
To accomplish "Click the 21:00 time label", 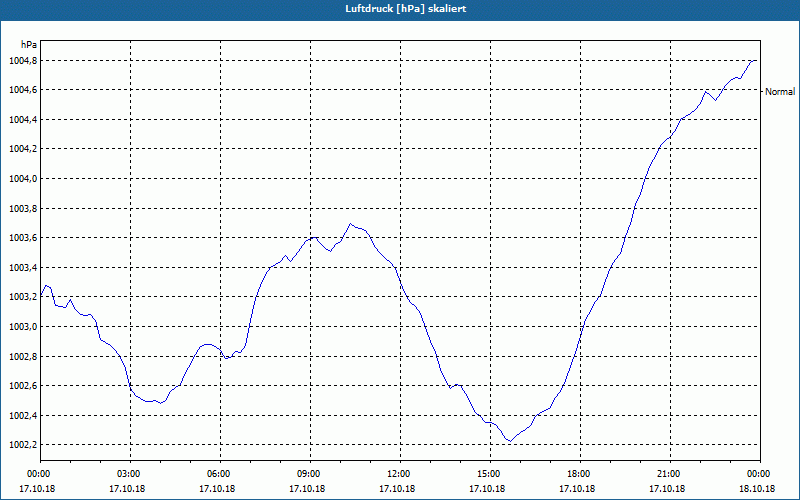I will coord(670,474).
